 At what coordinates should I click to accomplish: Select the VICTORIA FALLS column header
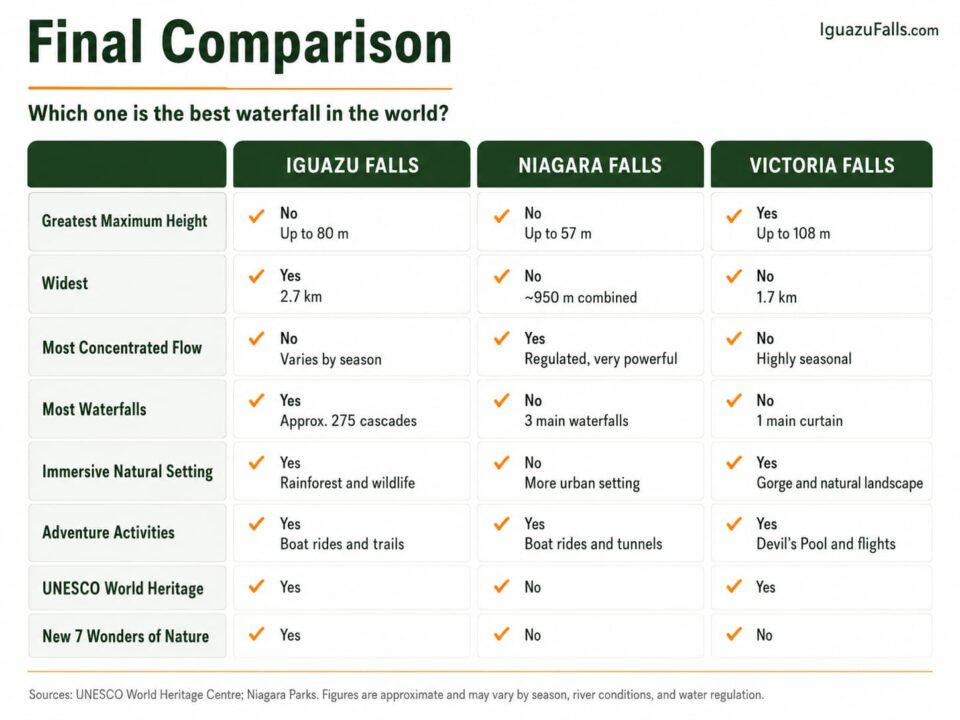[822, 165]
